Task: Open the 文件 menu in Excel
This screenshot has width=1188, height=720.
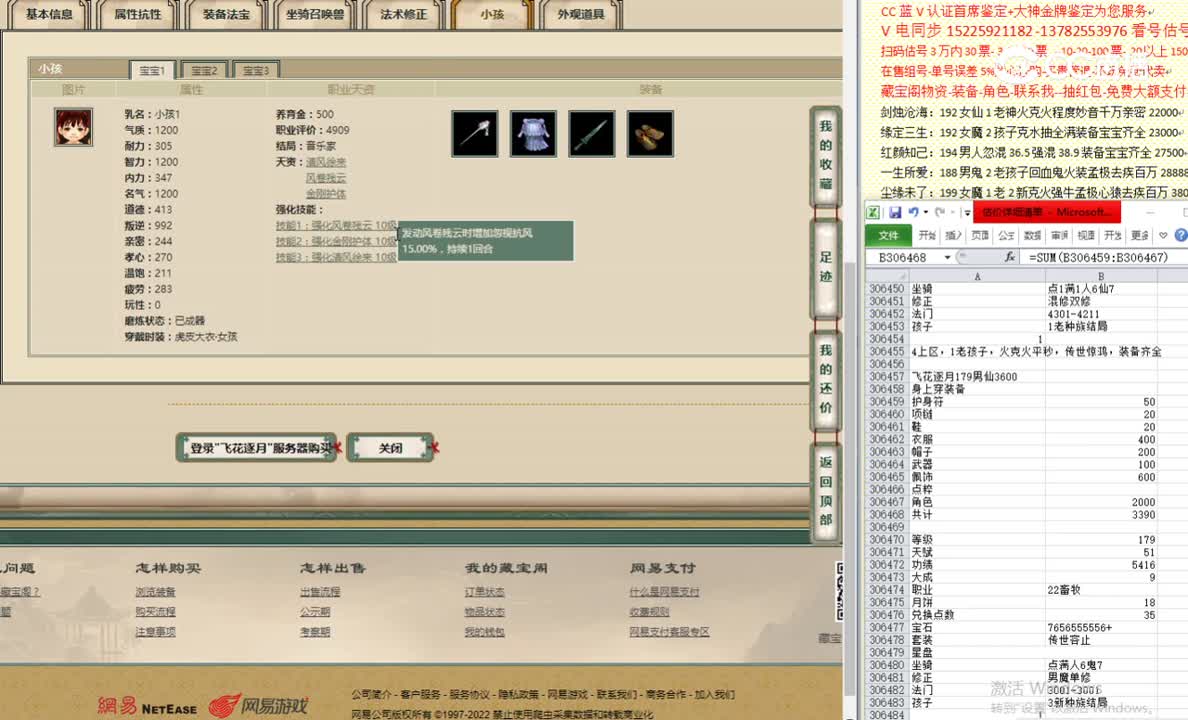Action: coord(890,235)
